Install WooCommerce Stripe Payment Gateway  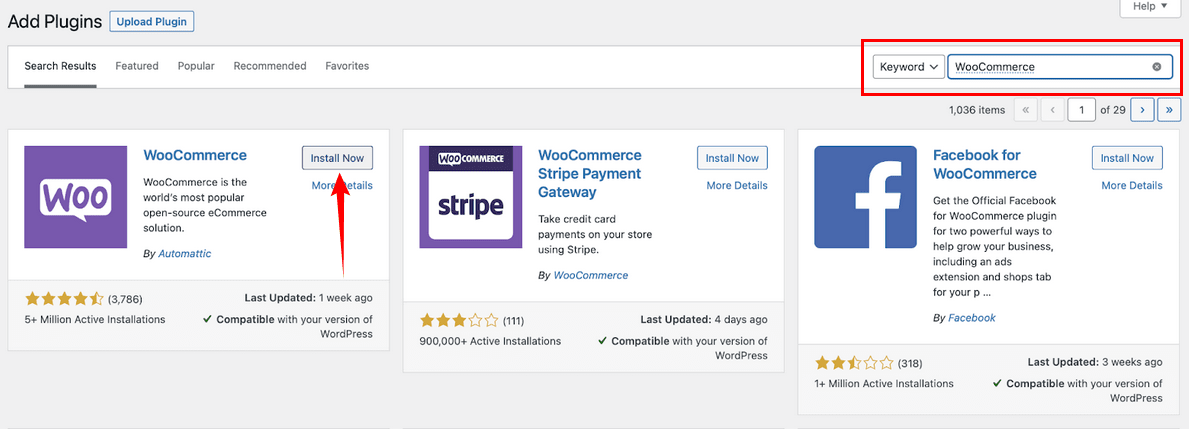coord(732,158)
